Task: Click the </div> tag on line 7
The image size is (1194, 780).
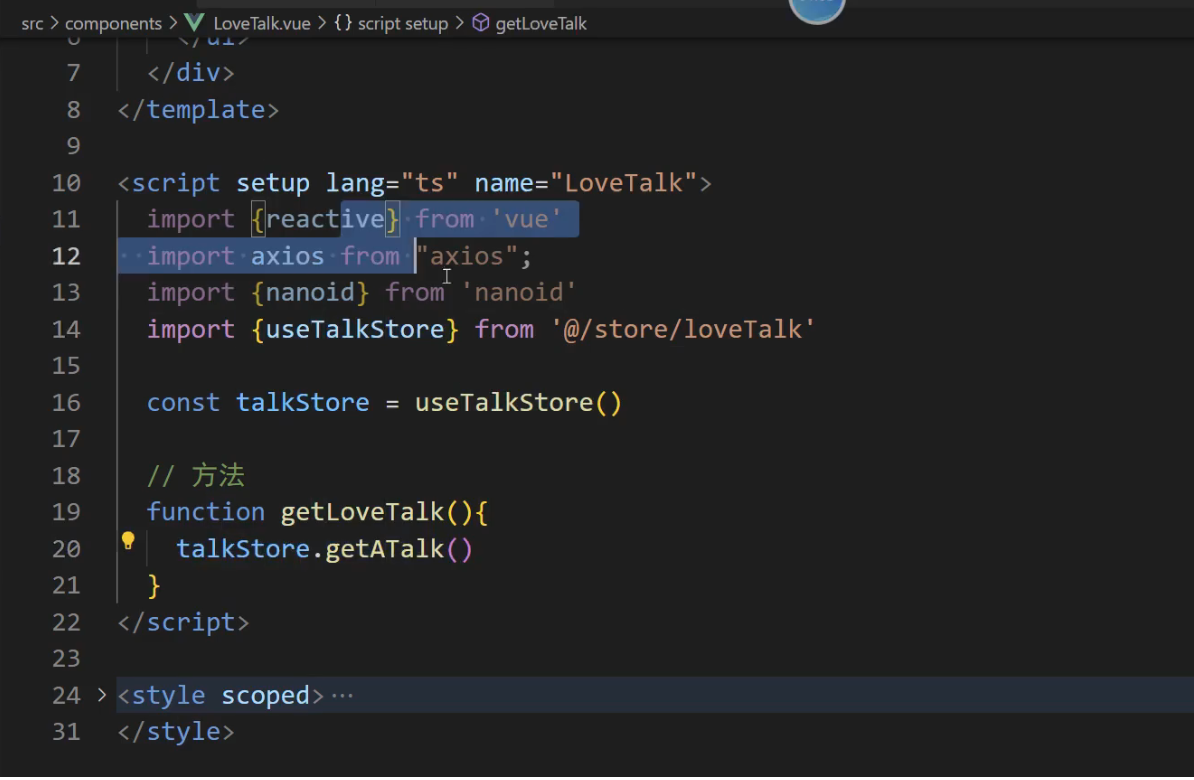Action: pos(191,73)
